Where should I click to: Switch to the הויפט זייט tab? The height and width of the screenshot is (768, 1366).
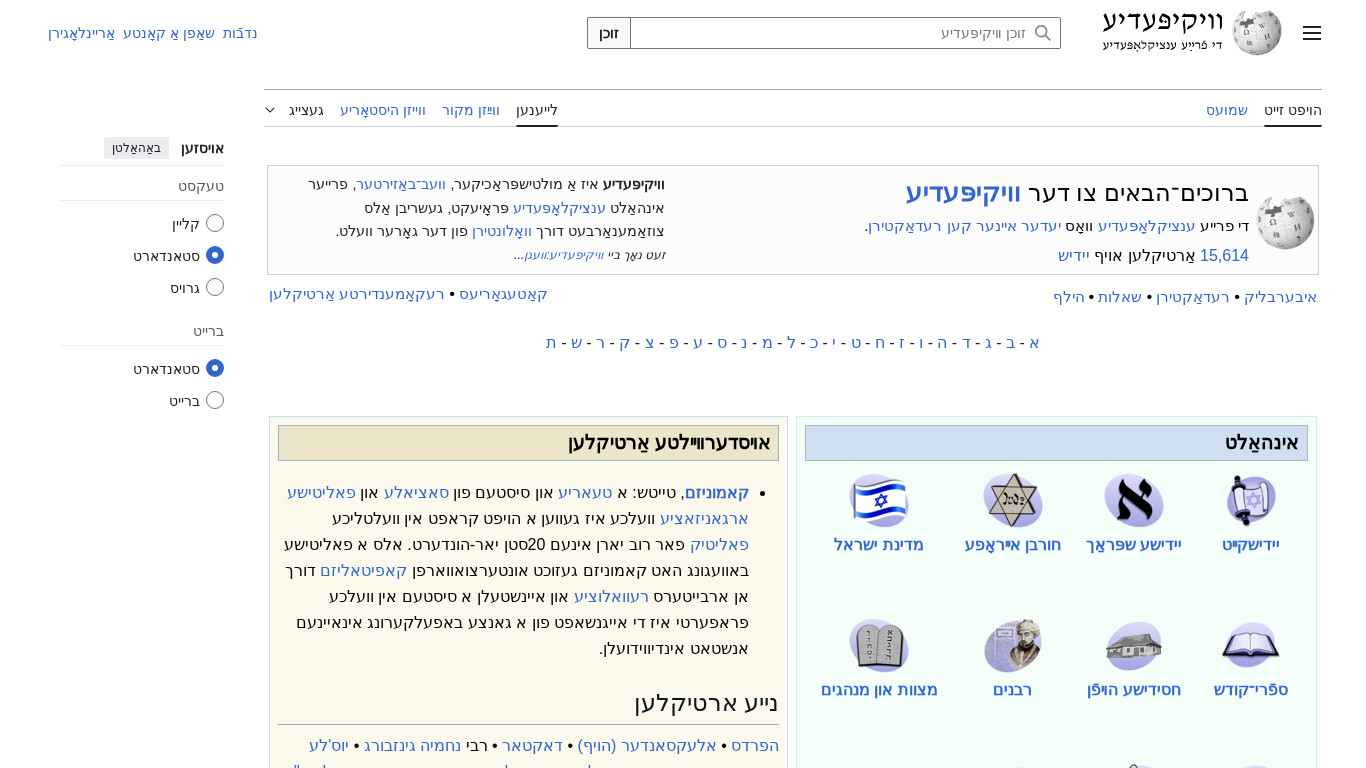1293,110
